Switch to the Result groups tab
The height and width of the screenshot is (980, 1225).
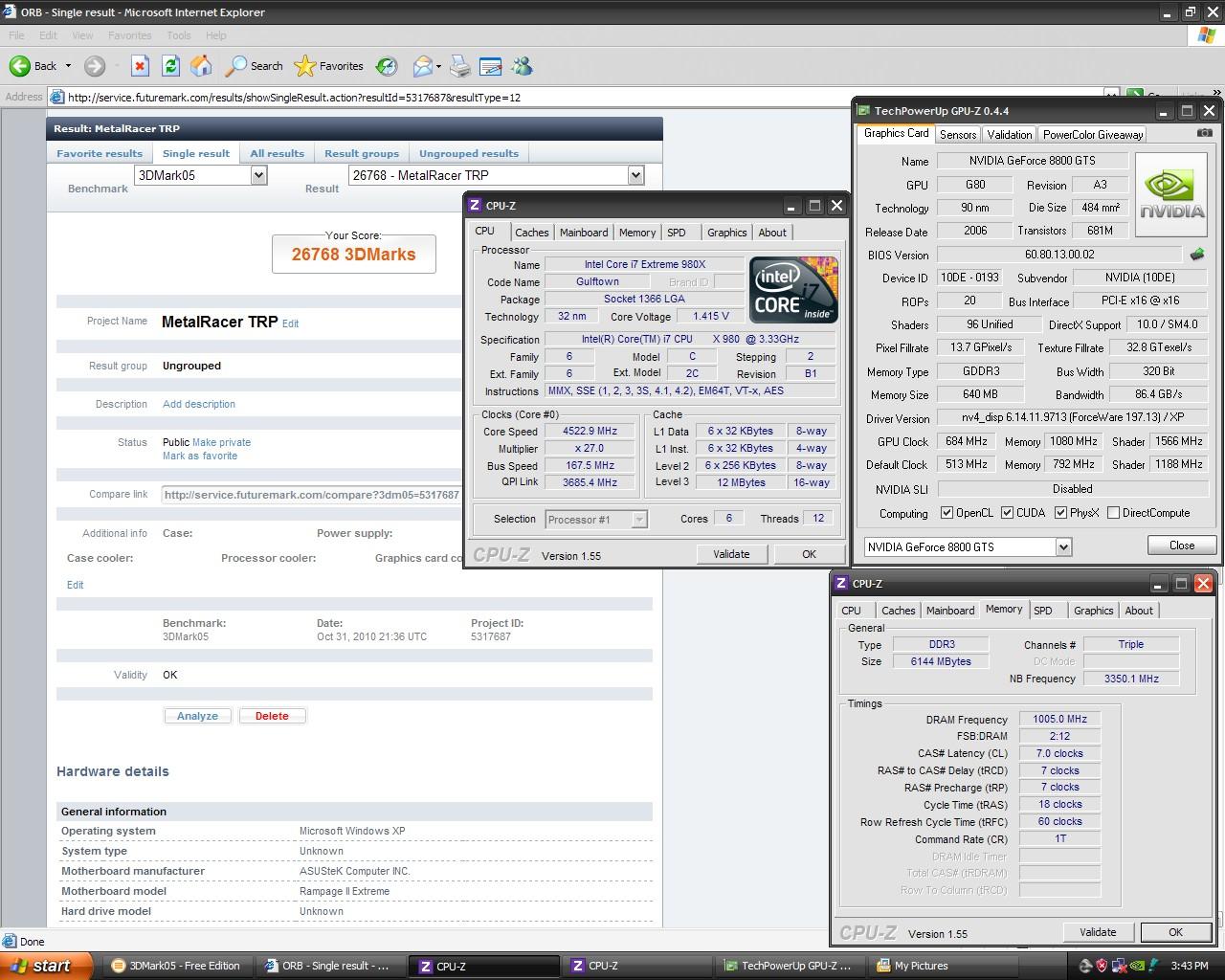click(362, 153)
